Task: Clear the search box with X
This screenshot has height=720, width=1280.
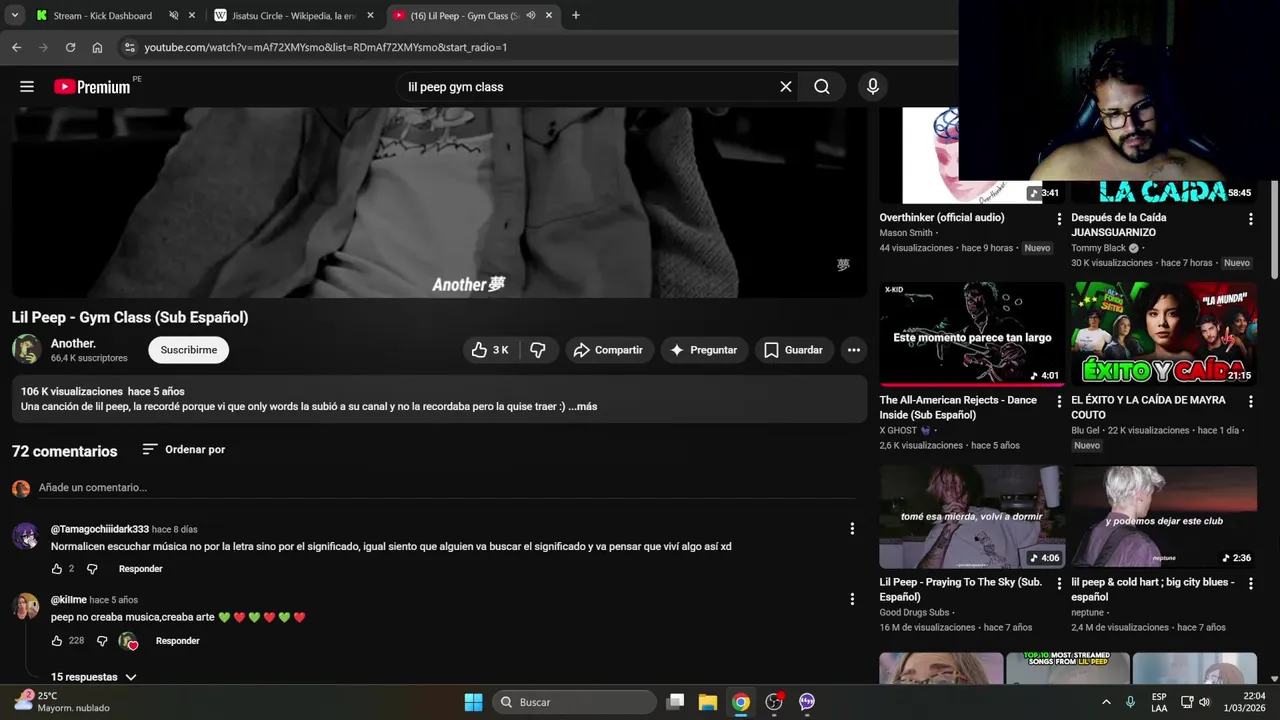Action: pos(786,87)
